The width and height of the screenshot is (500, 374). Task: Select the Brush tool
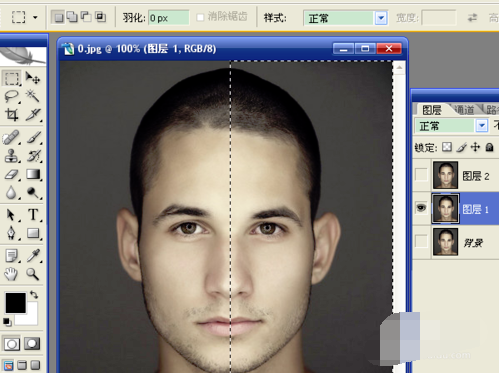point(33,137)
